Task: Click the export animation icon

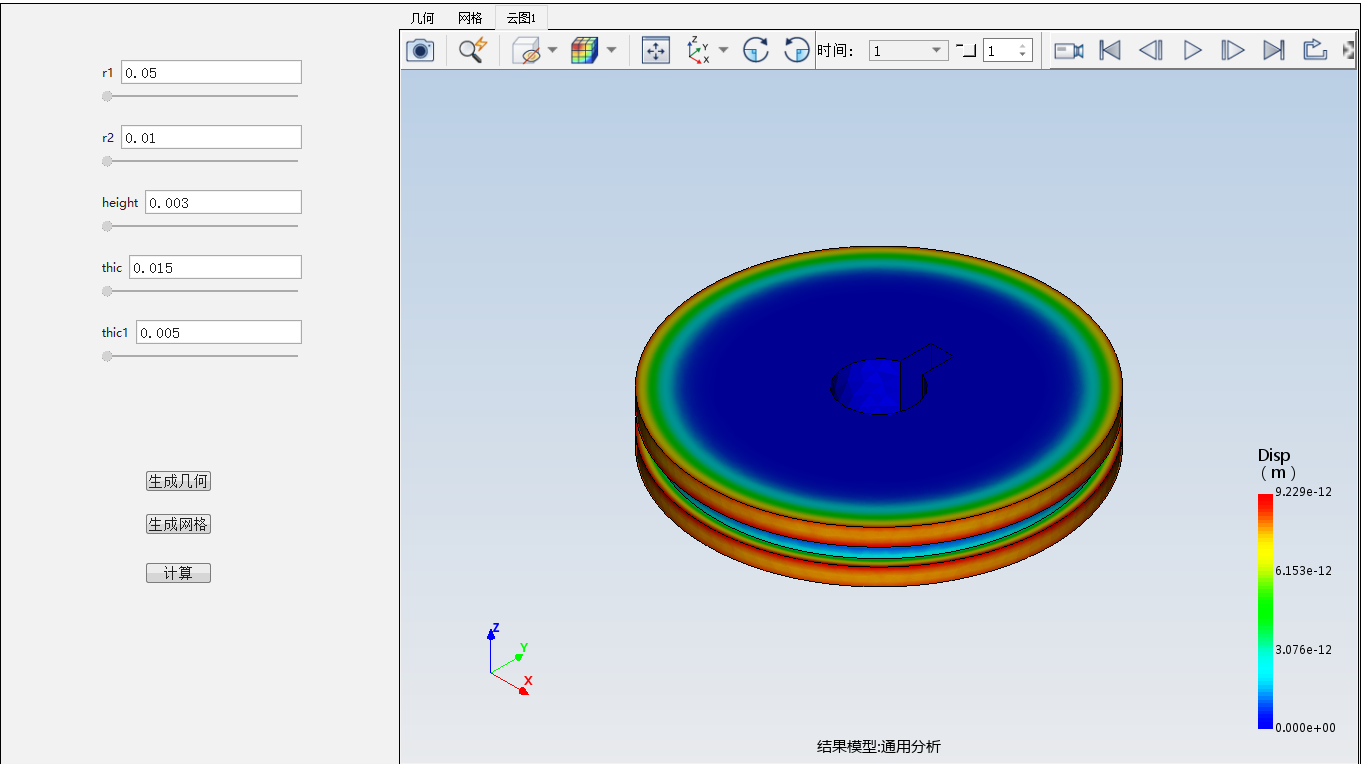Action: tap(1315, 50)
